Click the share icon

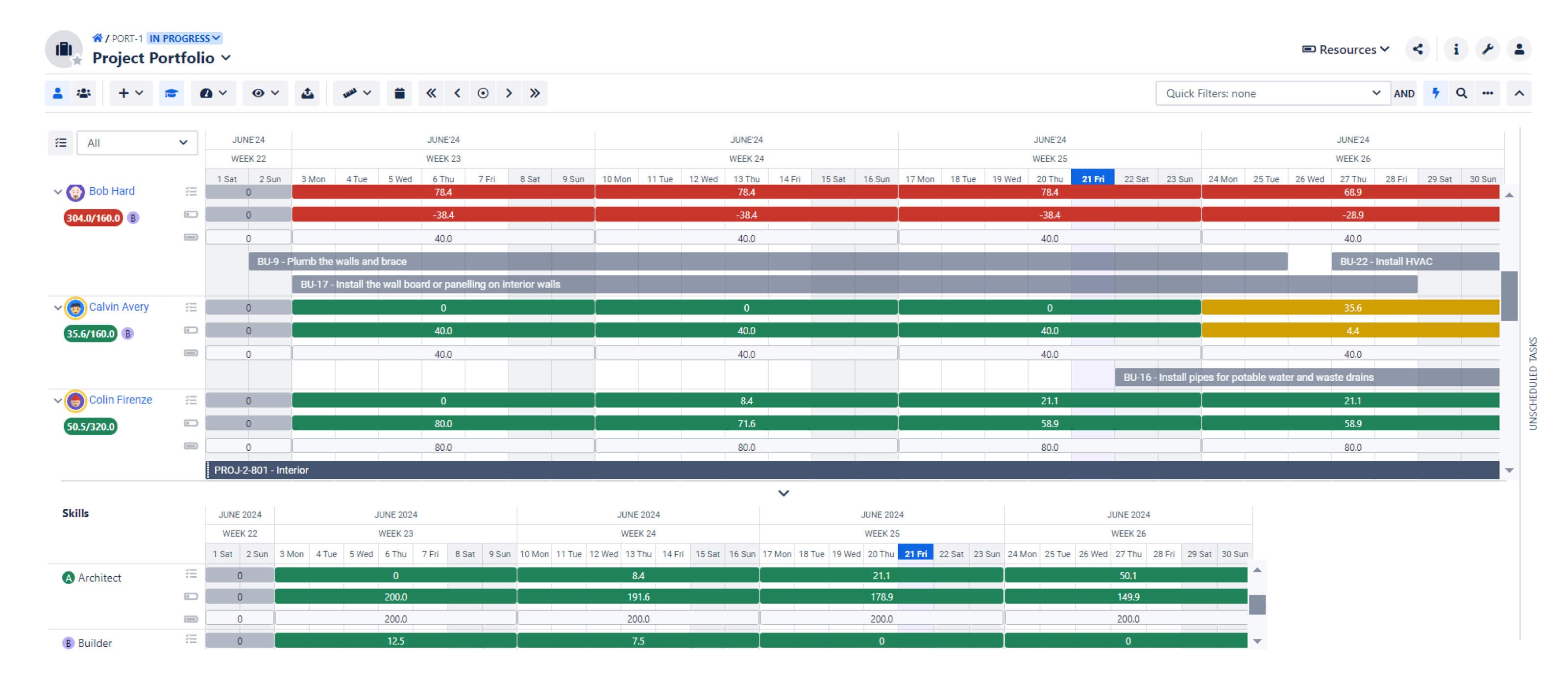[x=1418, y=49]
